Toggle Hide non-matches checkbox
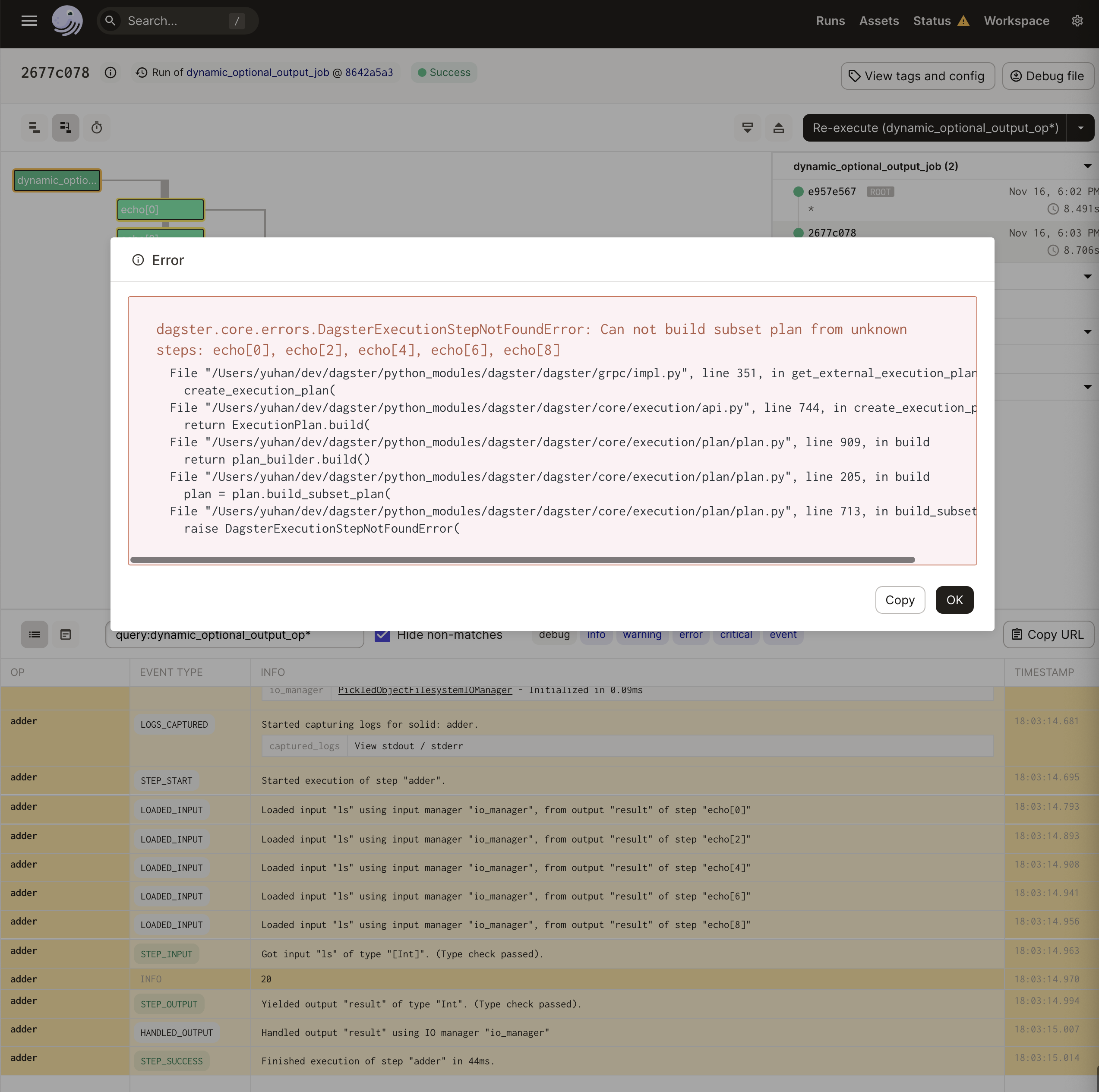1099x1092 pixels. tap(382, 635)
